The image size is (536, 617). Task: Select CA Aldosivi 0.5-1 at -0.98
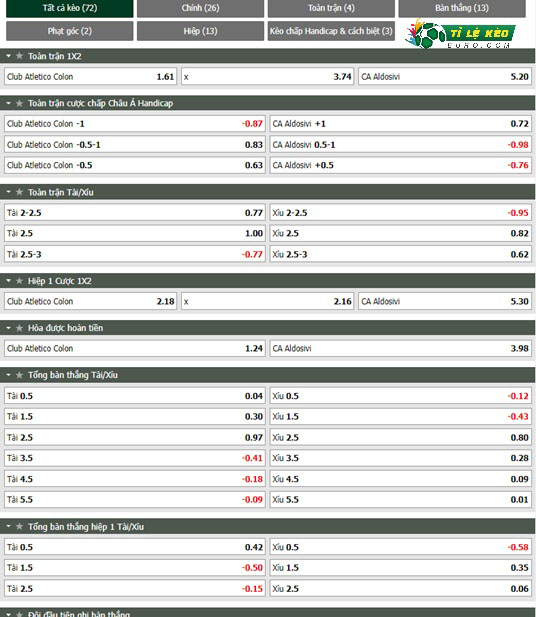401,145
